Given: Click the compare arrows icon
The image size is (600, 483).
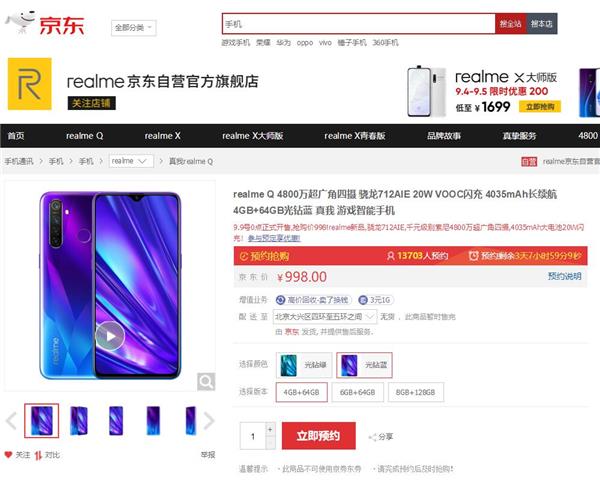Looking at the screenshot, I should (x=38, y=455).
